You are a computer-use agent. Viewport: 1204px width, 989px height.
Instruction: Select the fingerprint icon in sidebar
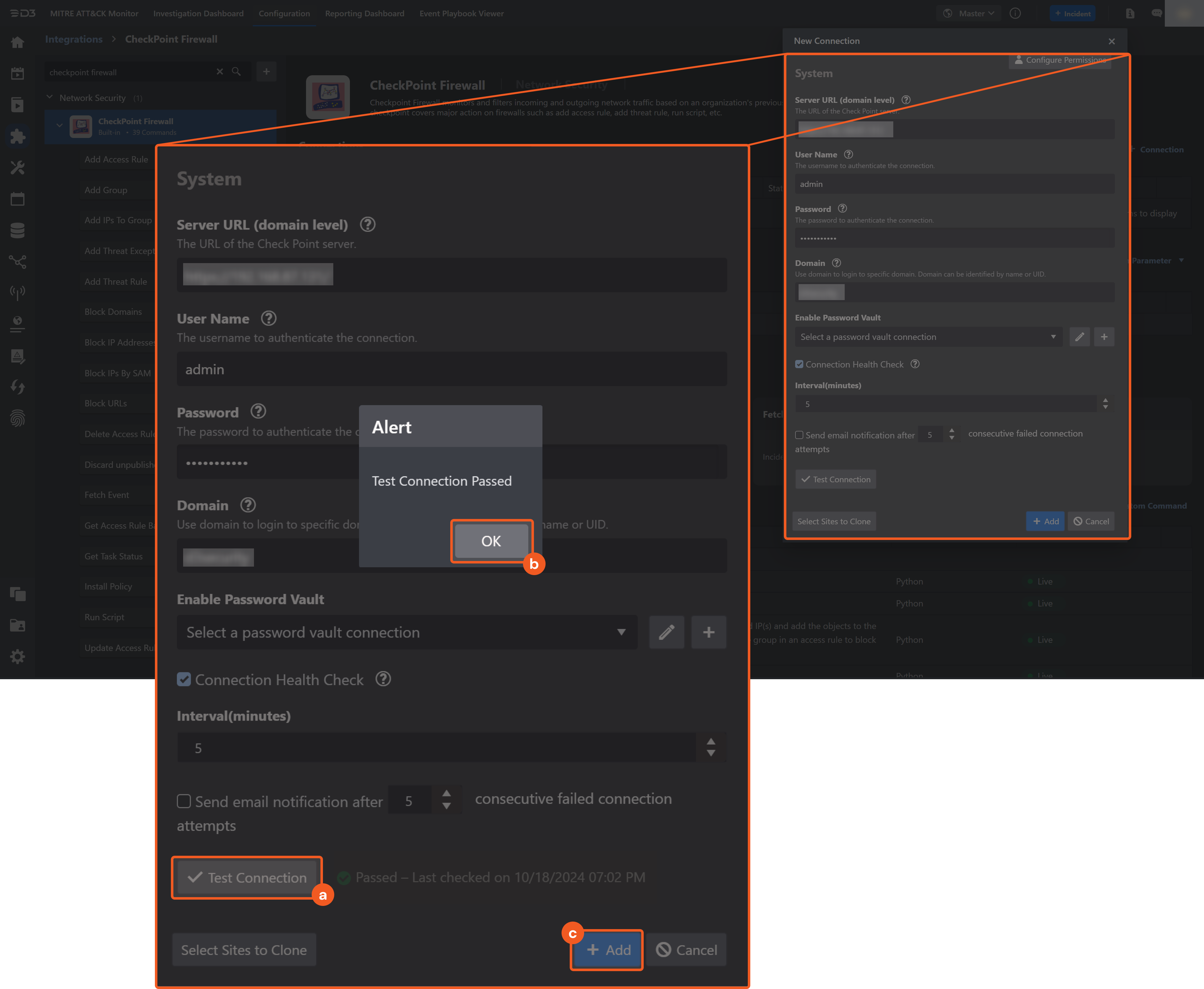click(18, 419)
